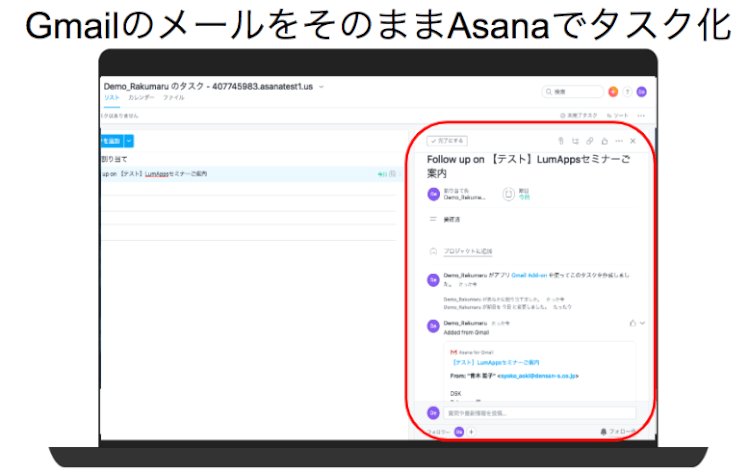Screen dimensions: 750x474
Task: Open the help question-mark icon
Action: click(627, 91)
